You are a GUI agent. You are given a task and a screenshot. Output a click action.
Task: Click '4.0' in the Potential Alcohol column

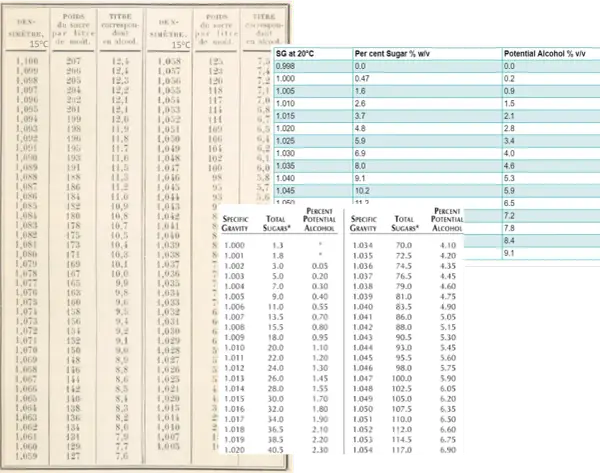click(x=509, y=153)
